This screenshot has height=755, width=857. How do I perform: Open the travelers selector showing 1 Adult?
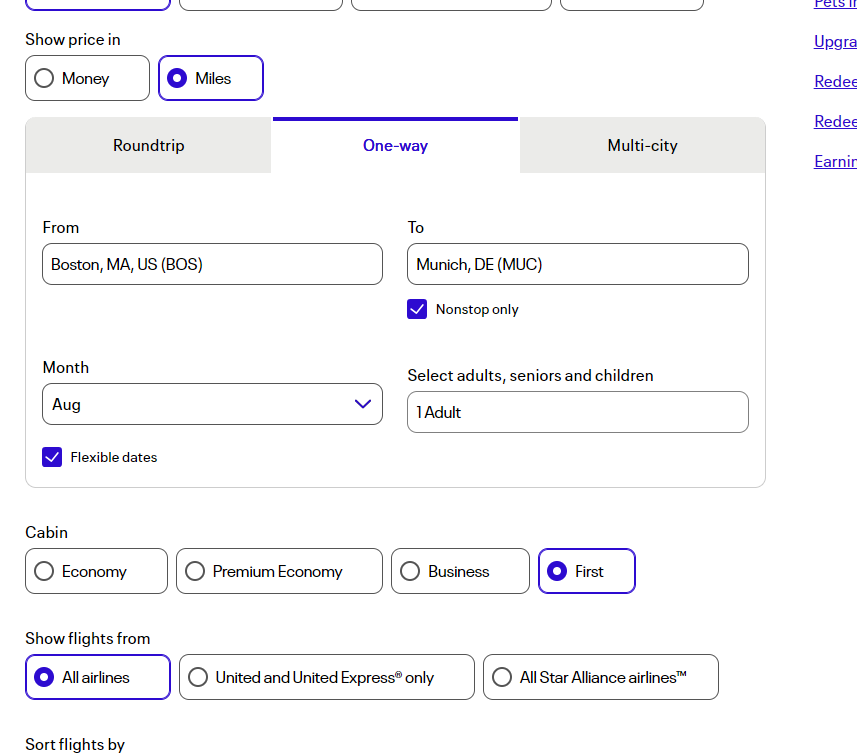tap(577, 412)
